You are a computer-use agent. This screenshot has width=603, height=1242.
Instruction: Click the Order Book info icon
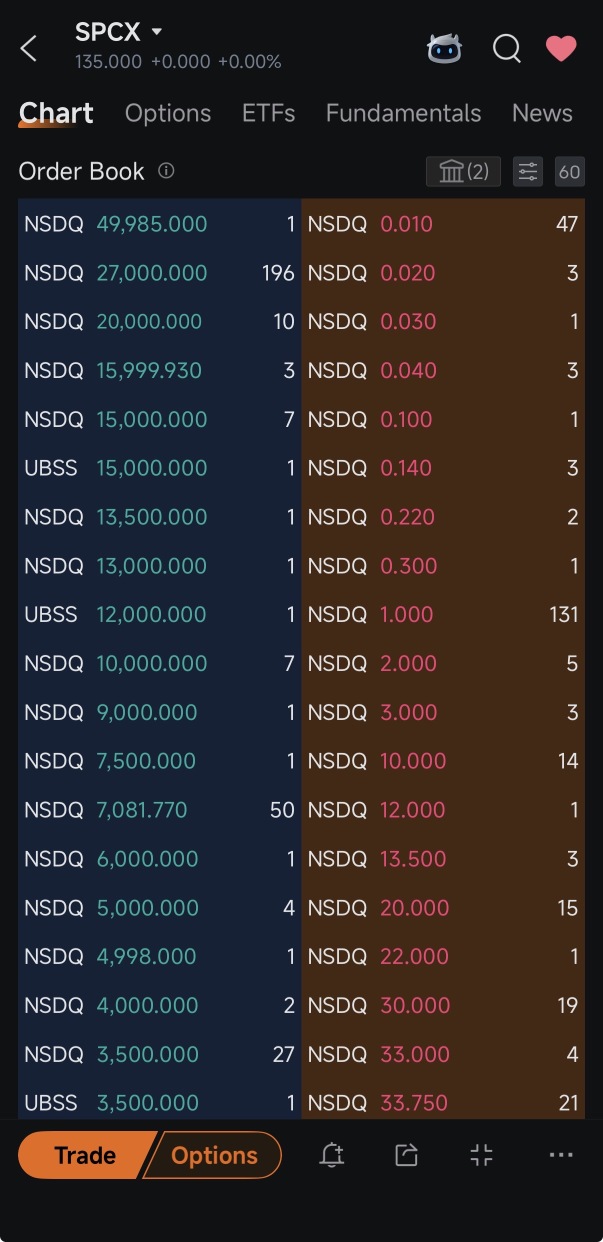[166, 171]
